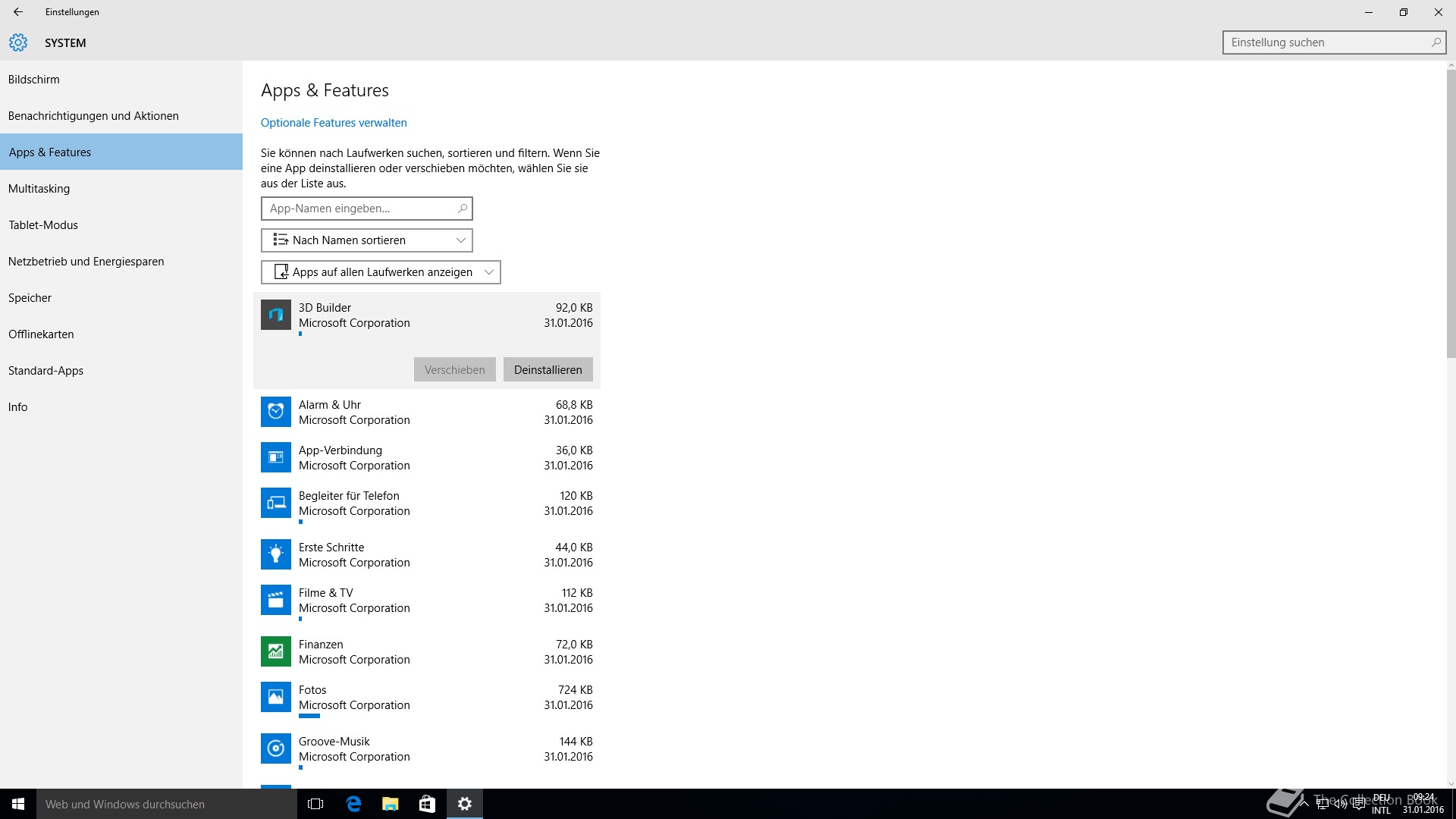Click the Fotos app icon
Image resolution: width=1456 pixels, height=819 pixels.
[x=276, y=697]
